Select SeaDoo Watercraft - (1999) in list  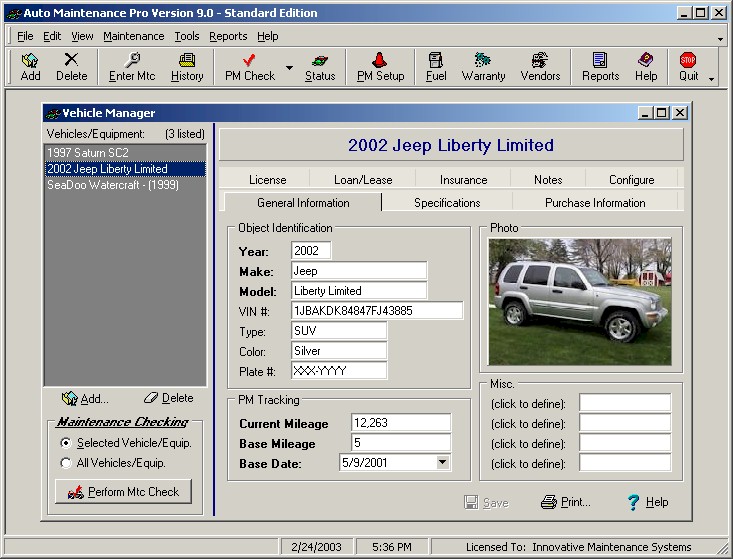pyautogui.click(x=125, y=185)
